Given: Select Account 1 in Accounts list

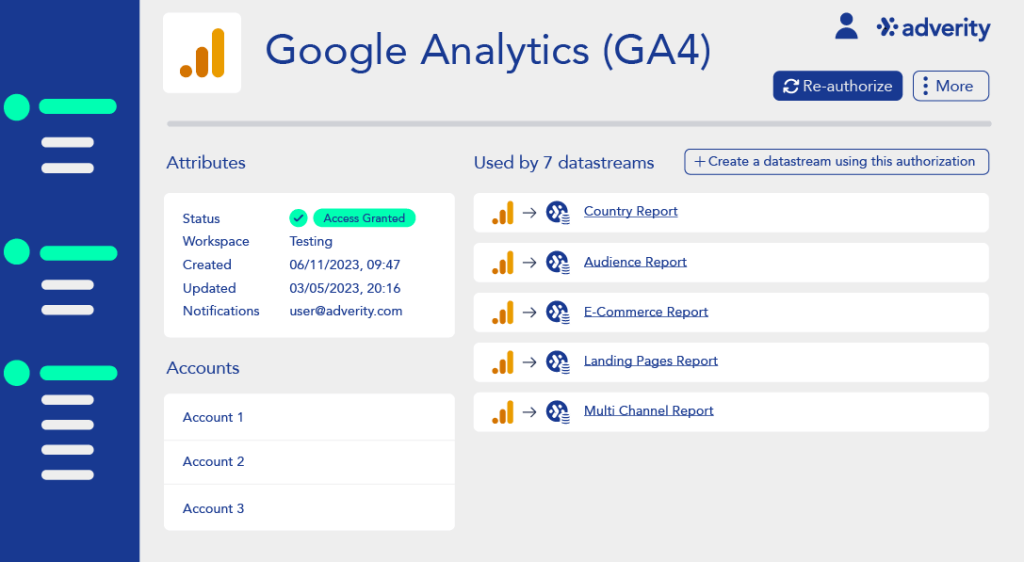Looking at the screenshot, I should click(x=309, y=417).
